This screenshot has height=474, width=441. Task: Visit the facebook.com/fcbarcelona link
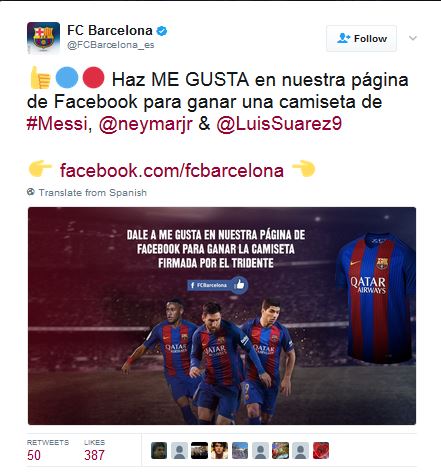pos(172,171)
